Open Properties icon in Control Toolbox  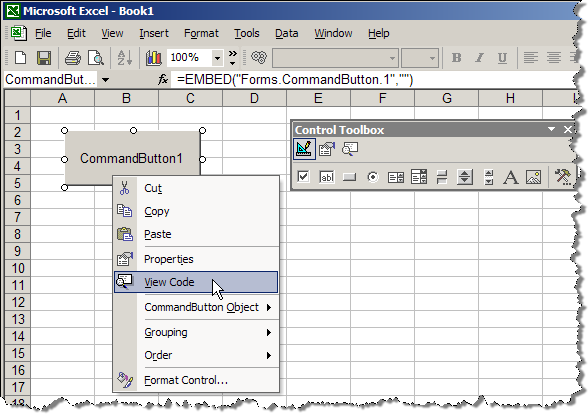(x=327, y=149)
